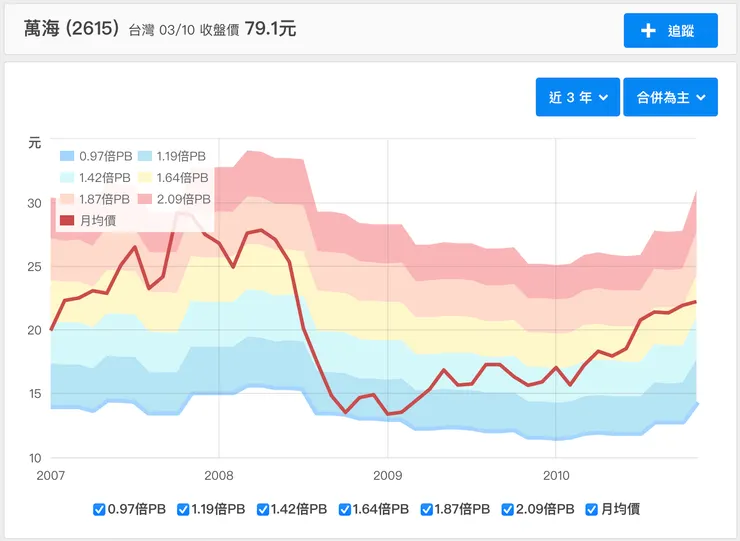Click the 月均價 red legend swatch
Screen dimensions: 740x541
coord(67,220)
